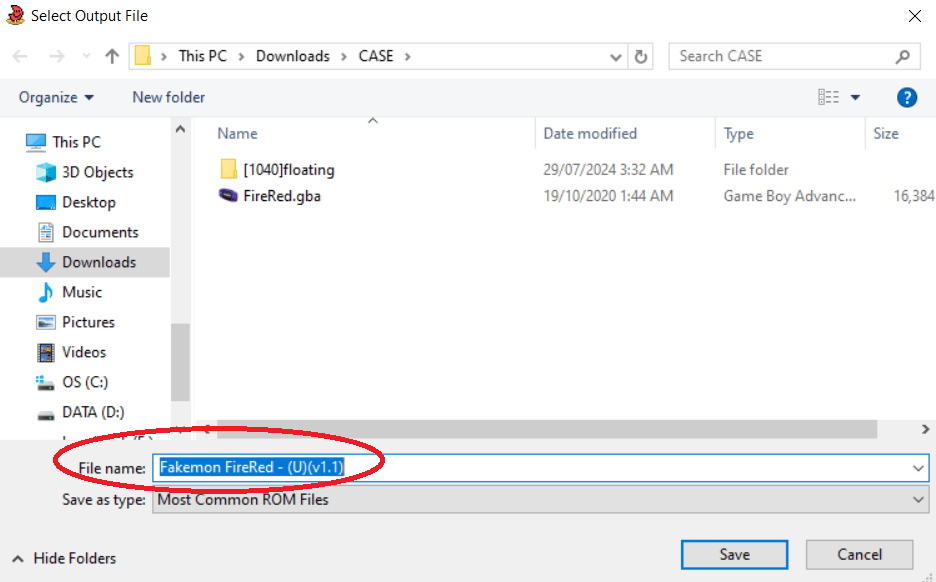Open the Save as type dropdown
Screen dimensions: 936x582
918,499
